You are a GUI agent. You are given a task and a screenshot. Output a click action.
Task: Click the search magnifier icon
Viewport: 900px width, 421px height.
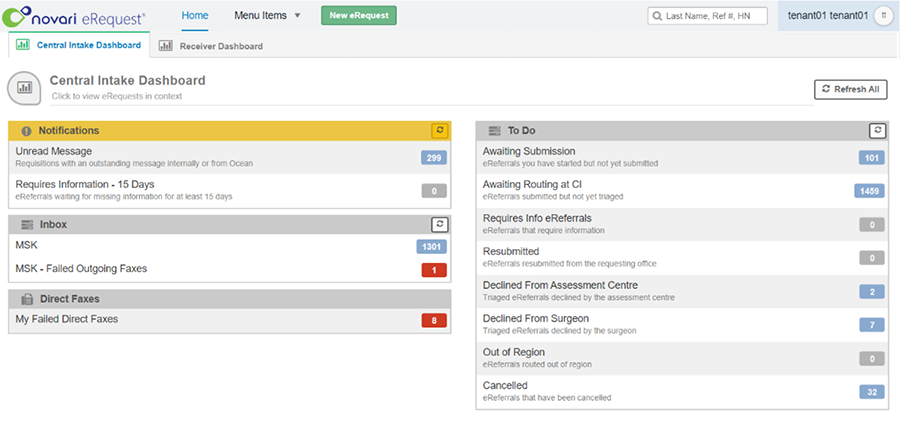pyautogui.click(x=657, y=16)
